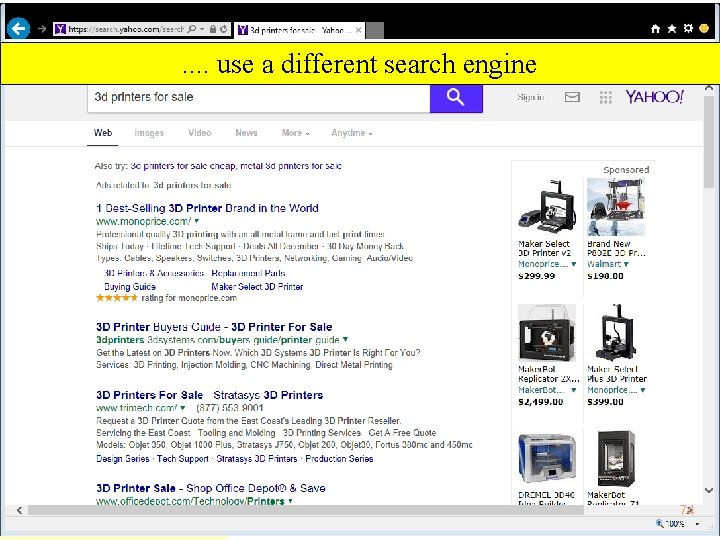The height and width of the screenshot is (540, 720).
Task: Switch to the Images tab
Action: tap(149, 133)
